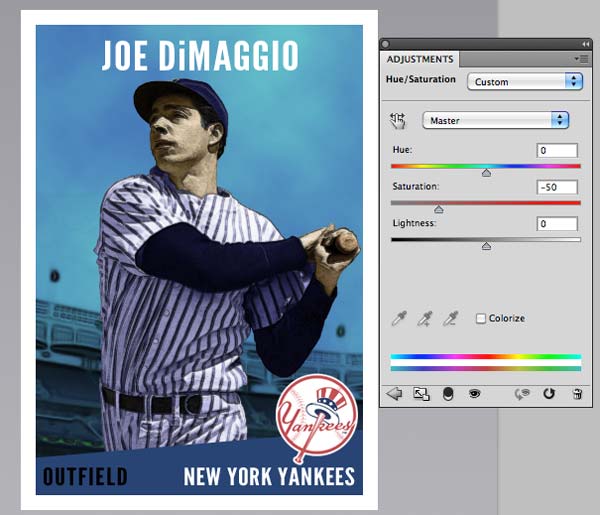
Task: Click JOE DiMAGGIO title on card
Action: click(200, 56)
